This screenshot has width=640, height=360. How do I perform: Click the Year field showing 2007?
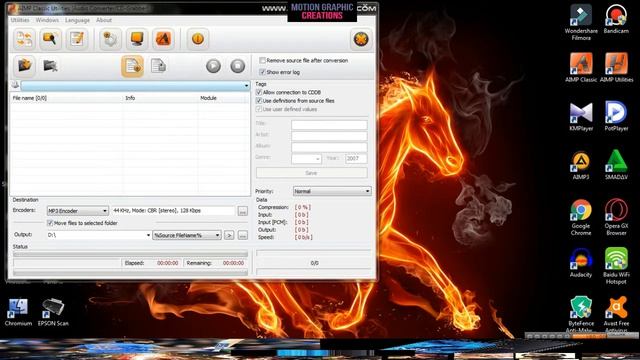click(356, 158)
